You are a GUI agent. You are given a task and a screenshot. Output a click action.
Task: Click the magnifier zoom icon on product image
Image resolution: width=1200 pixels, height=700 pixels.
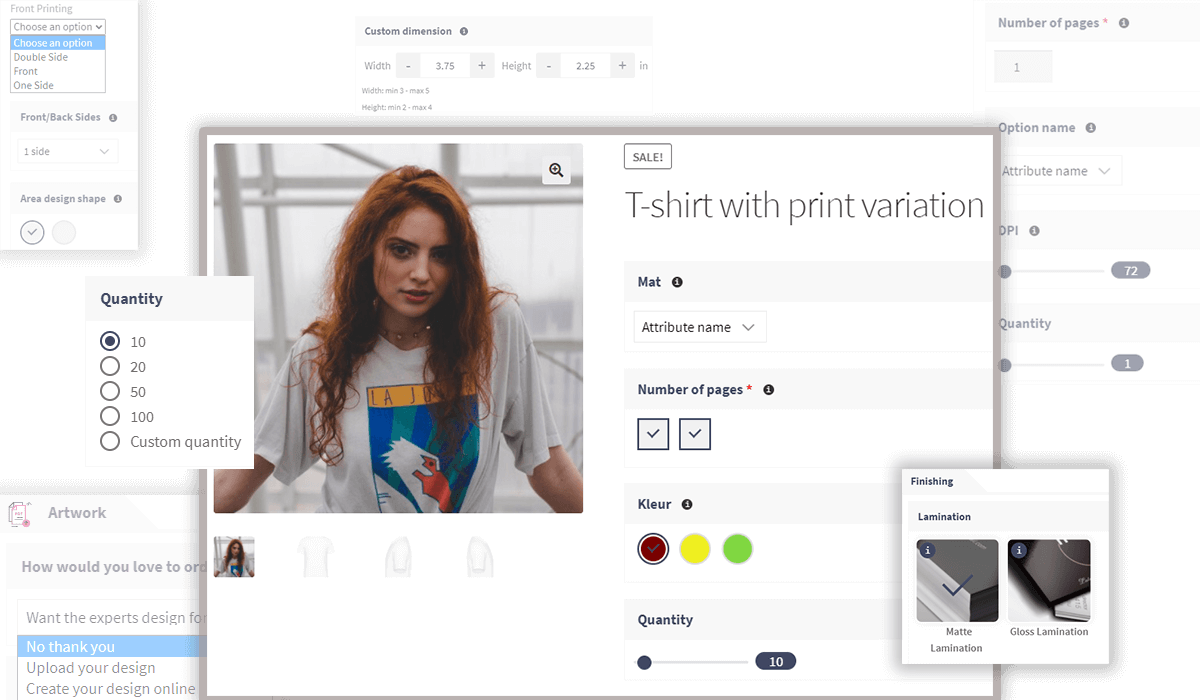556,170
